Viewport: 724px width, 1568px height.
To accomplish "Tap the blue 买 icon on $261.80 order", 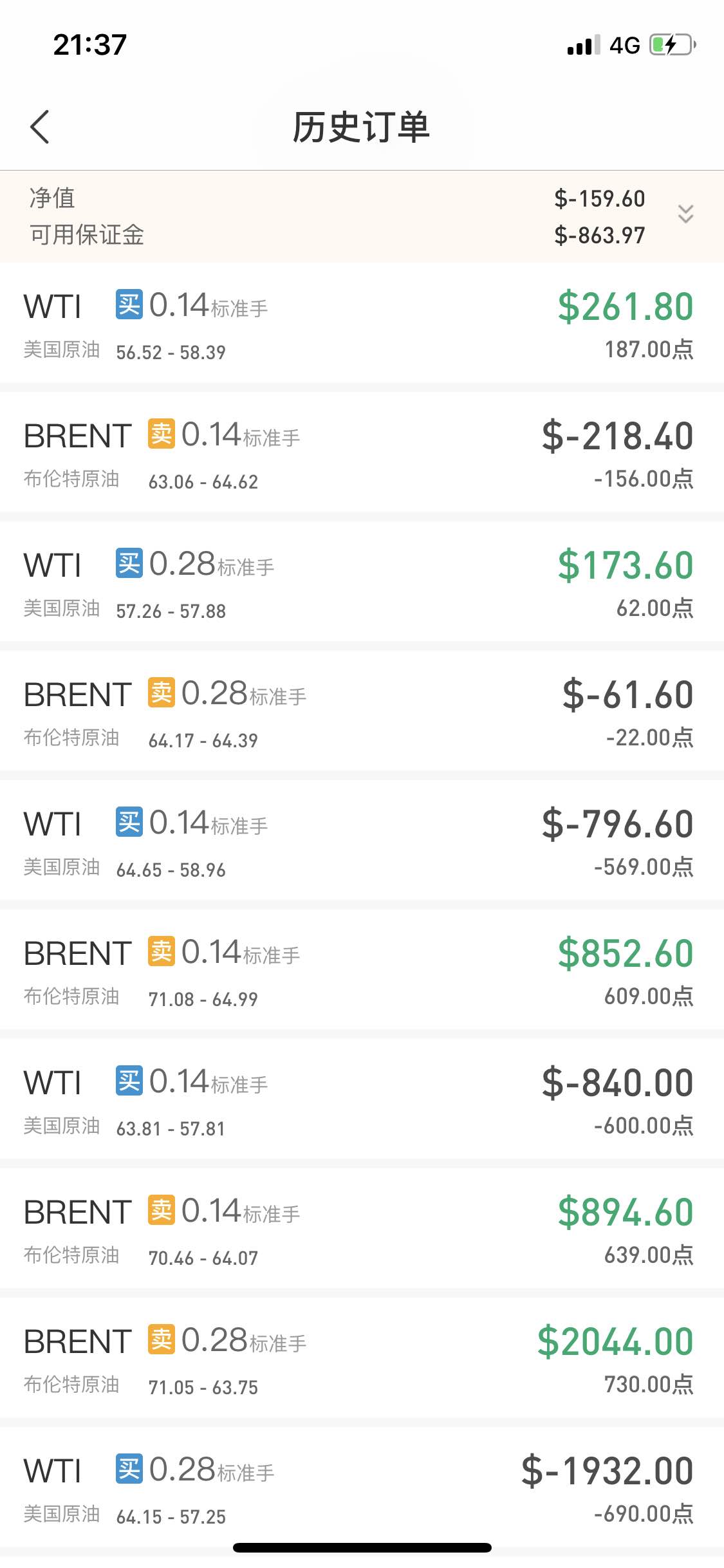I will click(x=129, y=304).
